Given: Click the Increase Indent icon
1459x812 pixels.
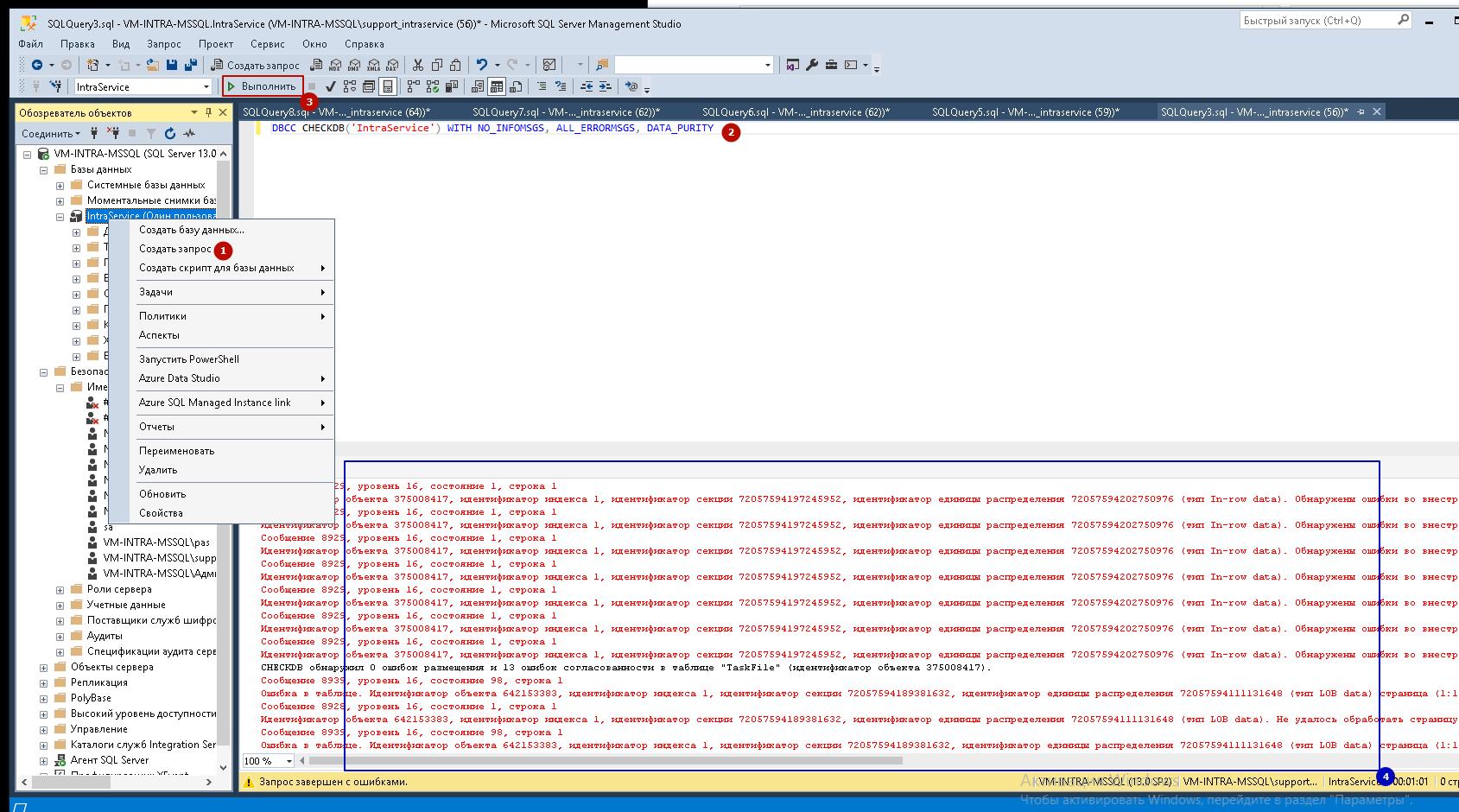Looking at the screenshot, I should 606,86.
